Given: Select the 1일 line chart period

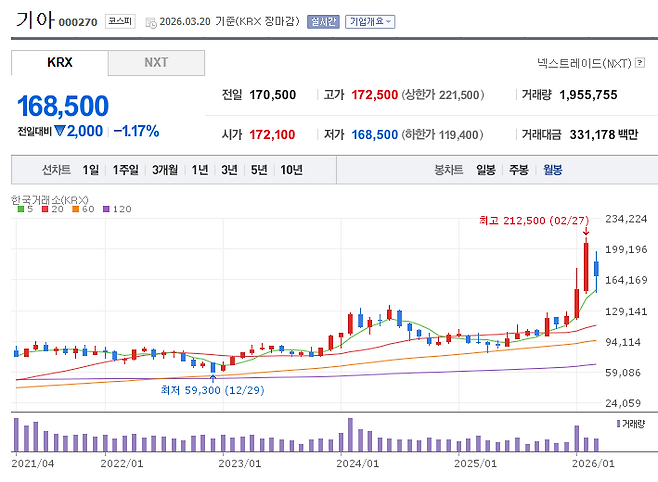Looking at the screenshot, I should point(91,170).
